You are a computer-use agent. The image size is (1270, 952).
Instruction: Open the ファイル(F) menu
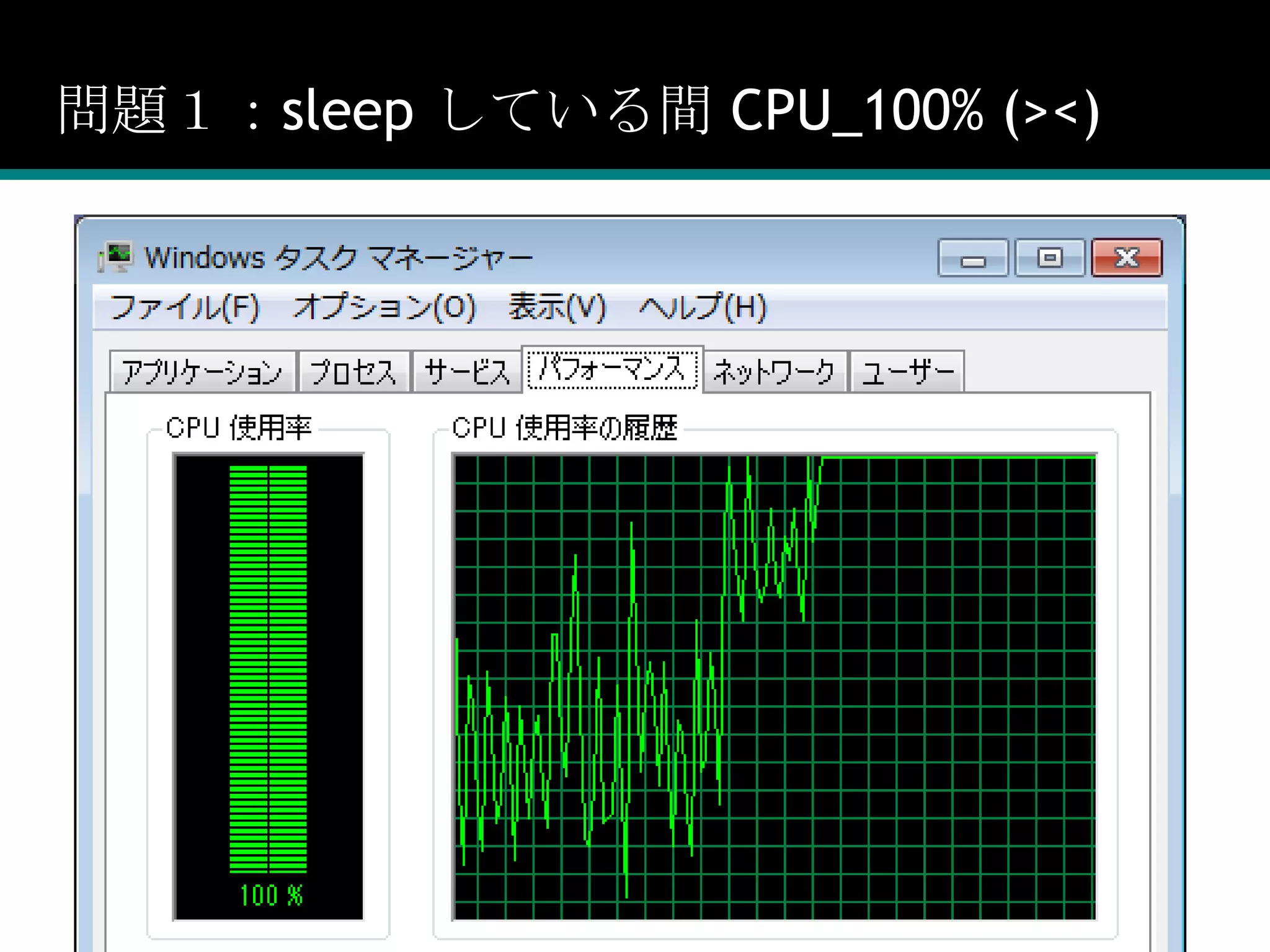click(184, 307)
